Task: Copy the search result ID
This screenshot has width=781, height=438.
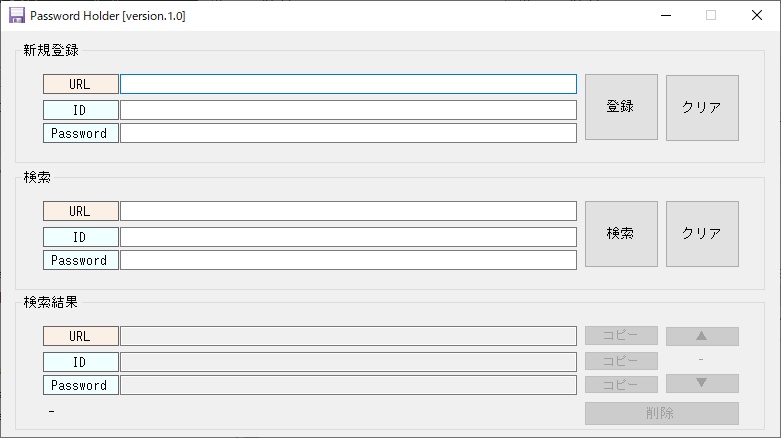Action: (621, 361)
